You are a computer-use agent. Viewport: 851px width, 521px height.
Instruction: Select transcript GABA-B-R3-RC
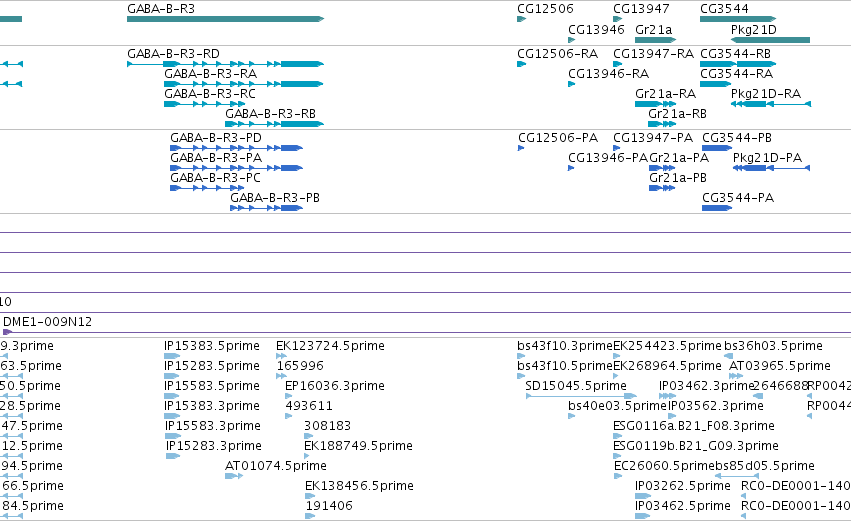coord(204,104)
